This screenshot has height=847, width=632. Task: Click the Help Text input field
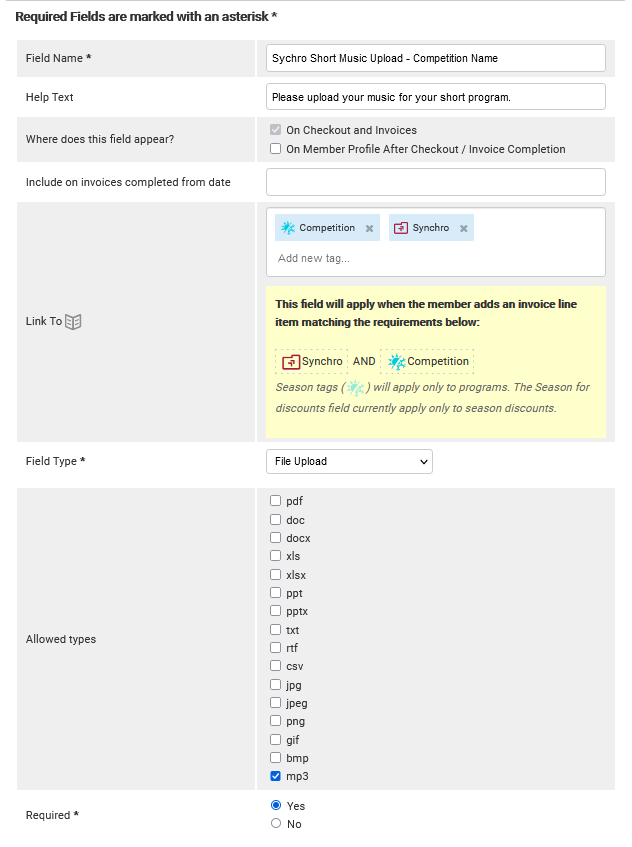click(435, 97)
